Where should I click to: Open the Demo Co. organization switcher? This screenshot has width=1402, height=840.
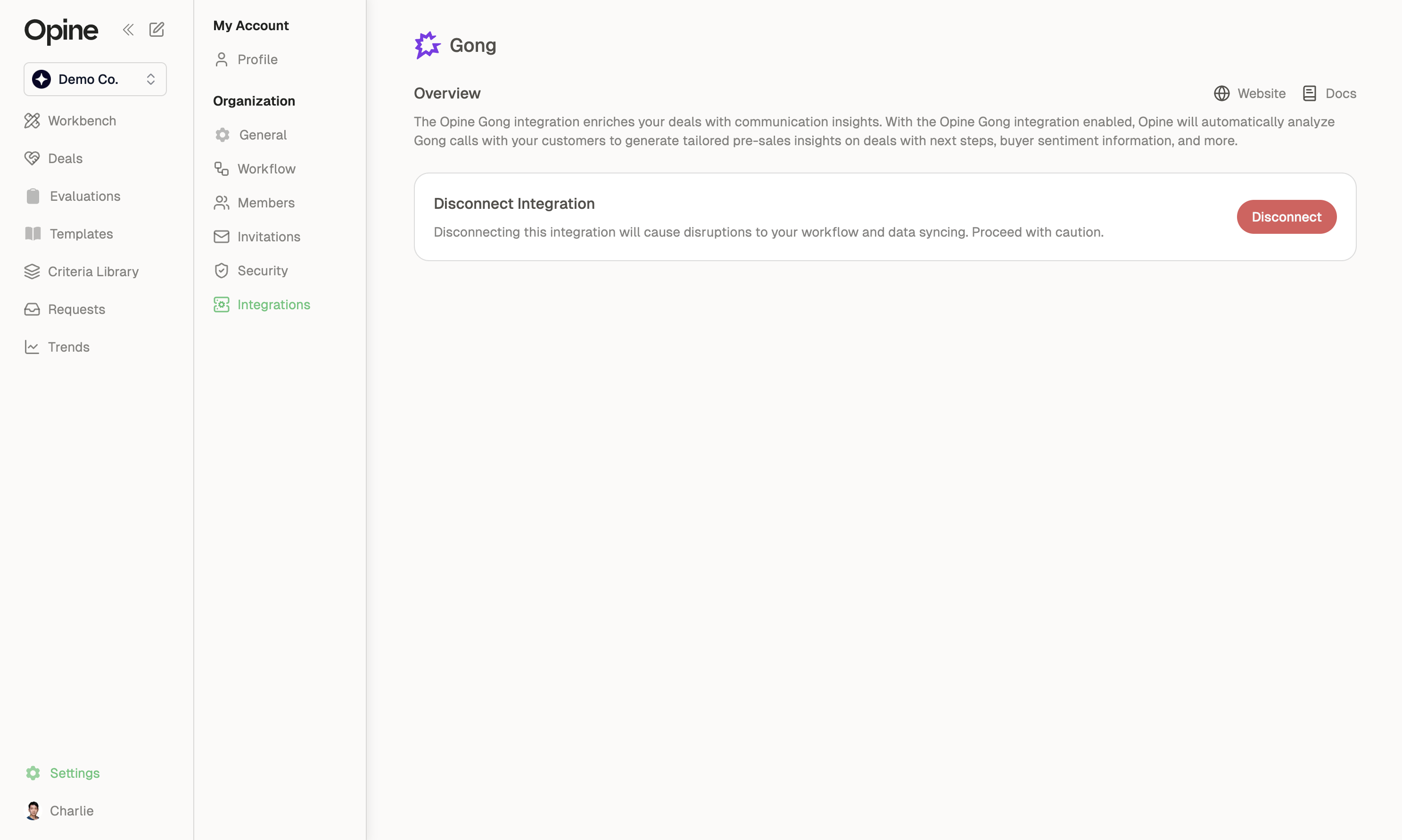[x=88, y=79]
